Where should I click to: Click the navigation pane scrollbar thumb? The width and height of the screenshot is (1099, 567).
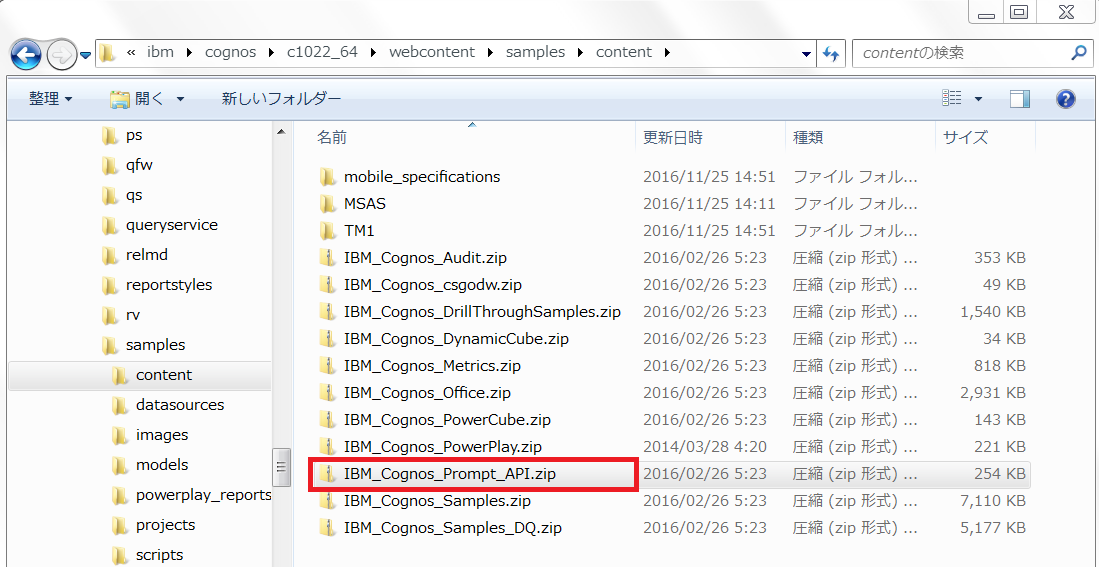pos(281,466)
